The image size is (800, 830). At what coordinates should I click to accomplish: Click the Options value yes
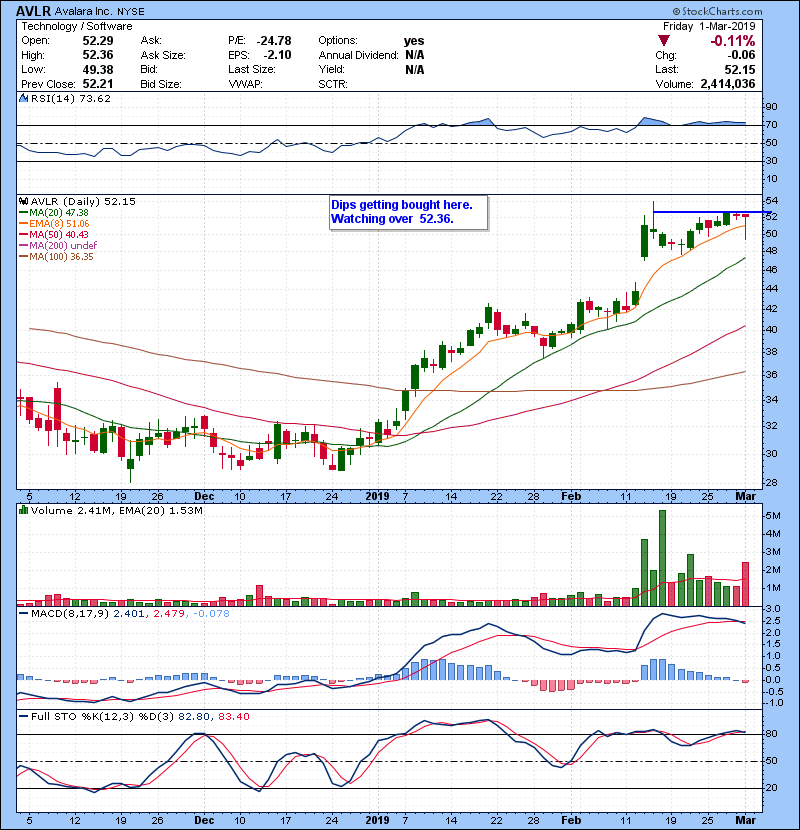[x=414, y=41]
